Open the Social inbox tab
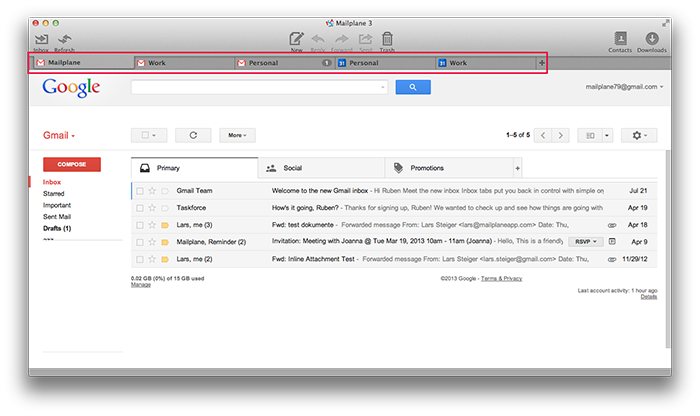The height and width of the screenshot is (416, 700). (321, 168)
